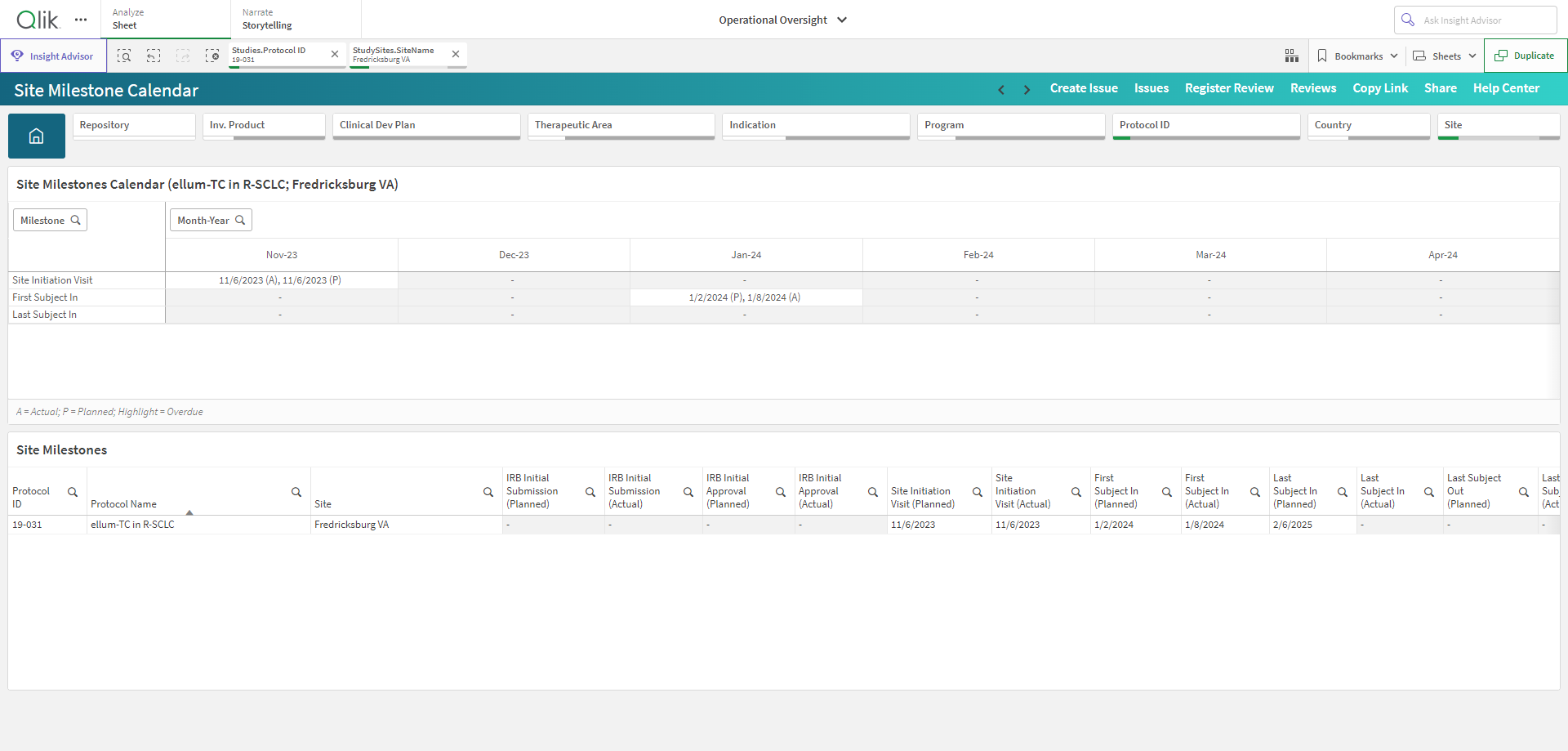Click the Ask Insight Advisor search field
The height and width of the screenshot is (751, 1568).
coord(1475,20)
